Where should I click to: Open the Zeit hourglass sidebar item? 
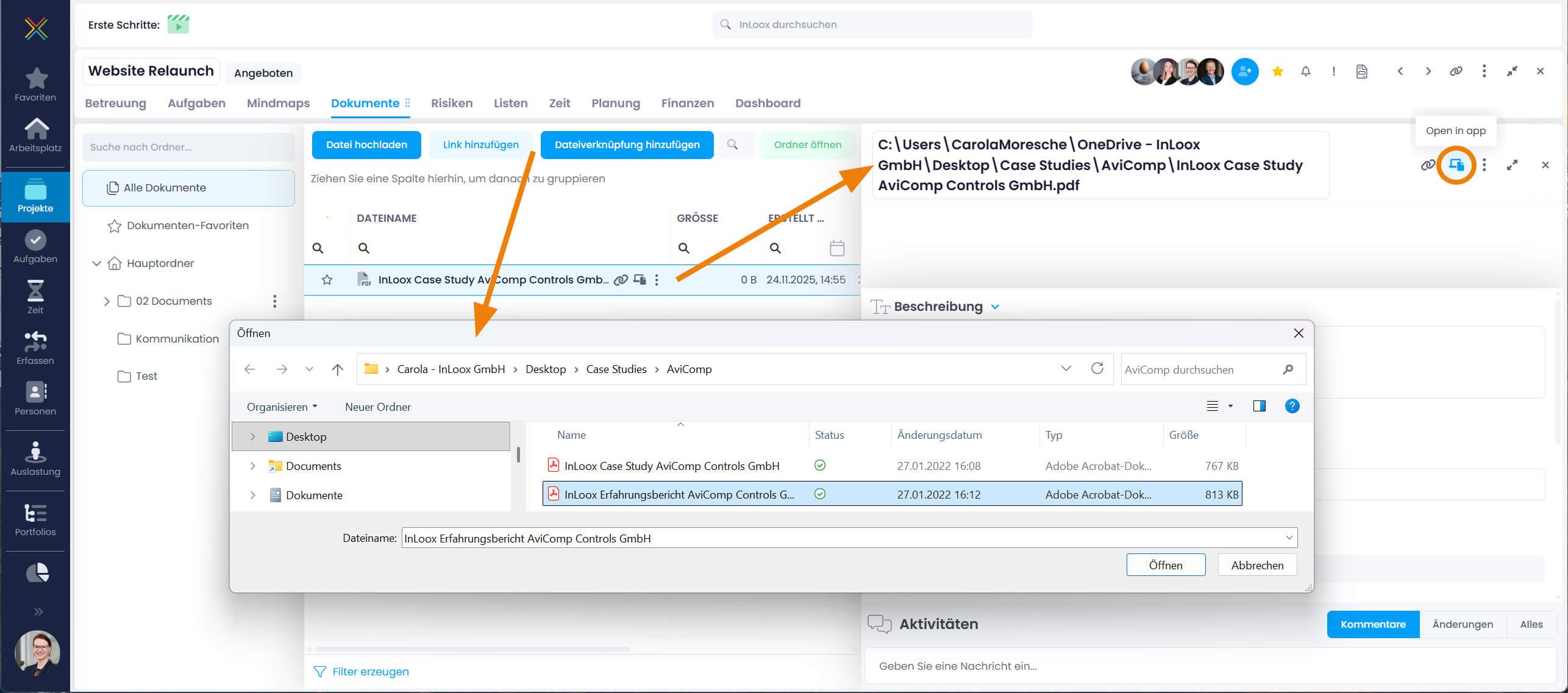(35, 297)
